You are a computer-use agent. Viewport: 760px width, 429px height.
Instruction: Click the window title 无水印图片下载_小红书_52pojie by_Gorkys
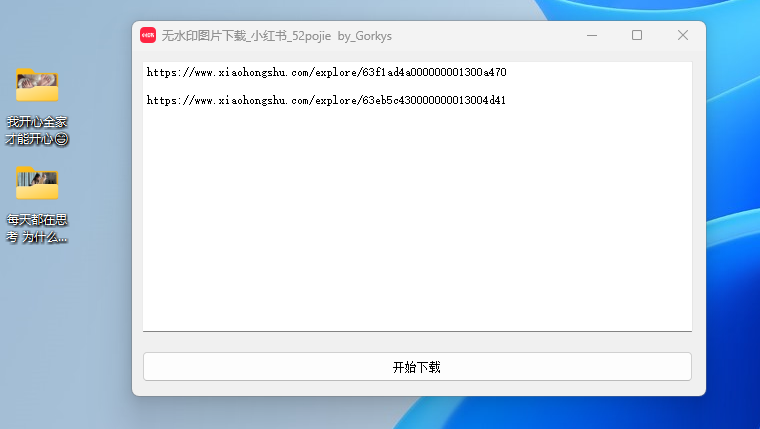coord(276,36)
